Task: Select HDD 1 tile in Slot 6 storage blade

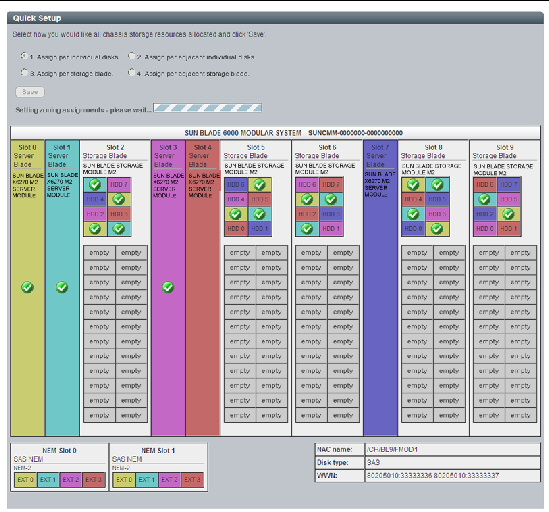Action: (331, 229)
